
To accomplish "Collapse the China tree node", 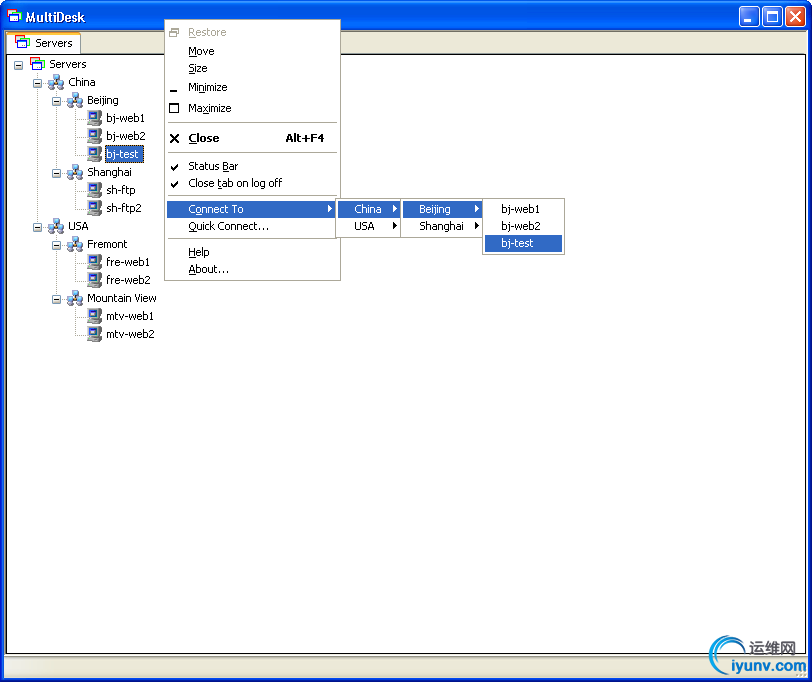I will (37, 83).
